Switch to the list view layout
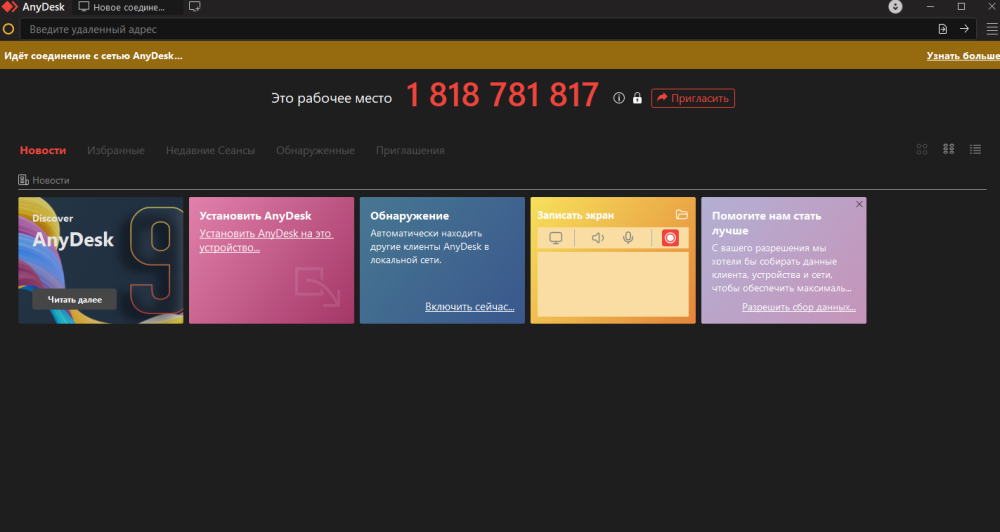1000x532 pixels. (976, 149)
